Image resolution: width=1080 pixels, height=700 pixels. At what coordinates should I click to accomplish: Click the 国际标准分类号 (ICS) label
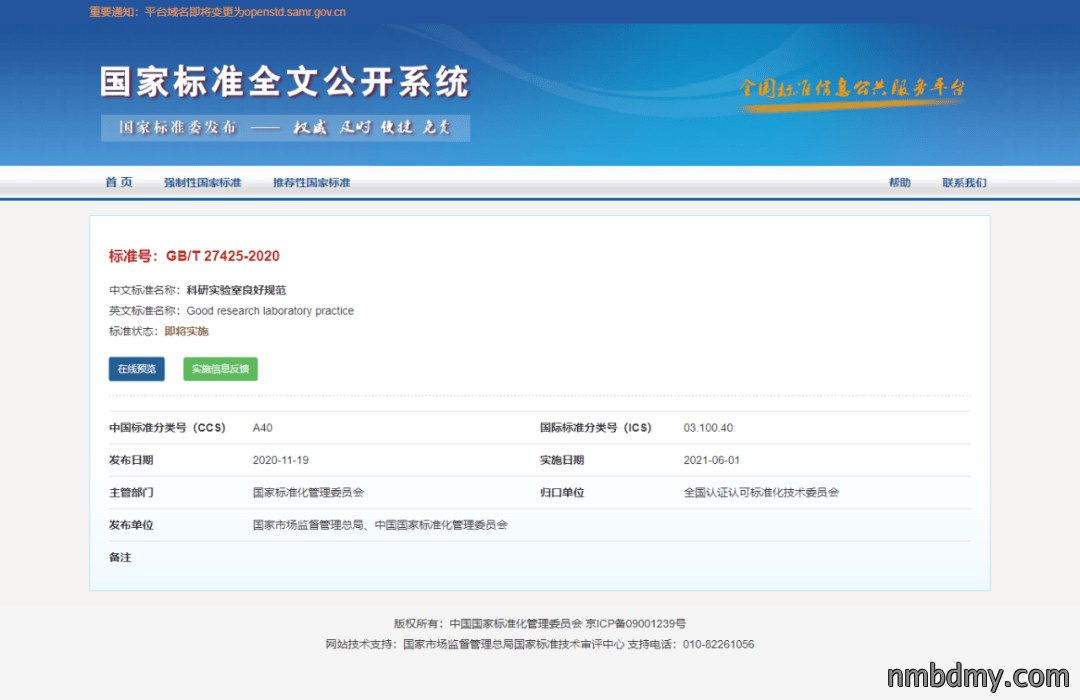(x=596, y=428)
